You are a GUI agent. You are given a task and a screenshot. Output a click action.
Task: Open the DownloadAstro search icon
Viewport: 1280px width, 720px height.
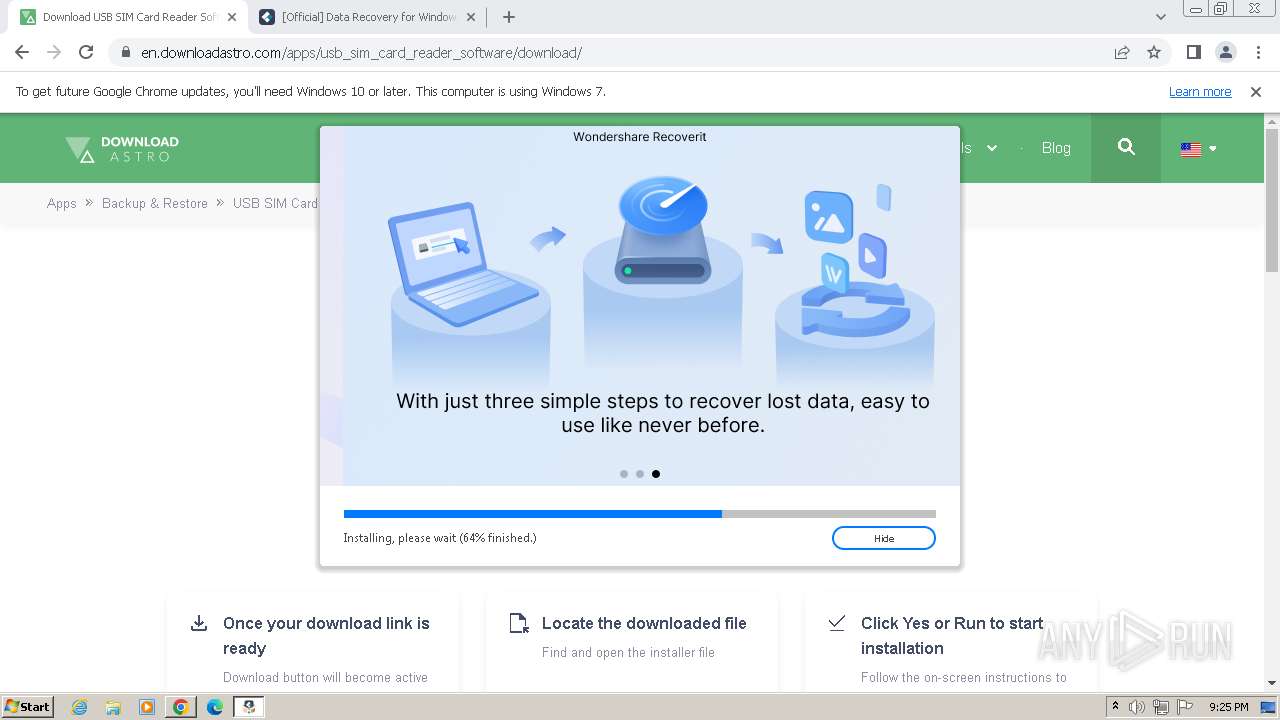coord(1126,147)
